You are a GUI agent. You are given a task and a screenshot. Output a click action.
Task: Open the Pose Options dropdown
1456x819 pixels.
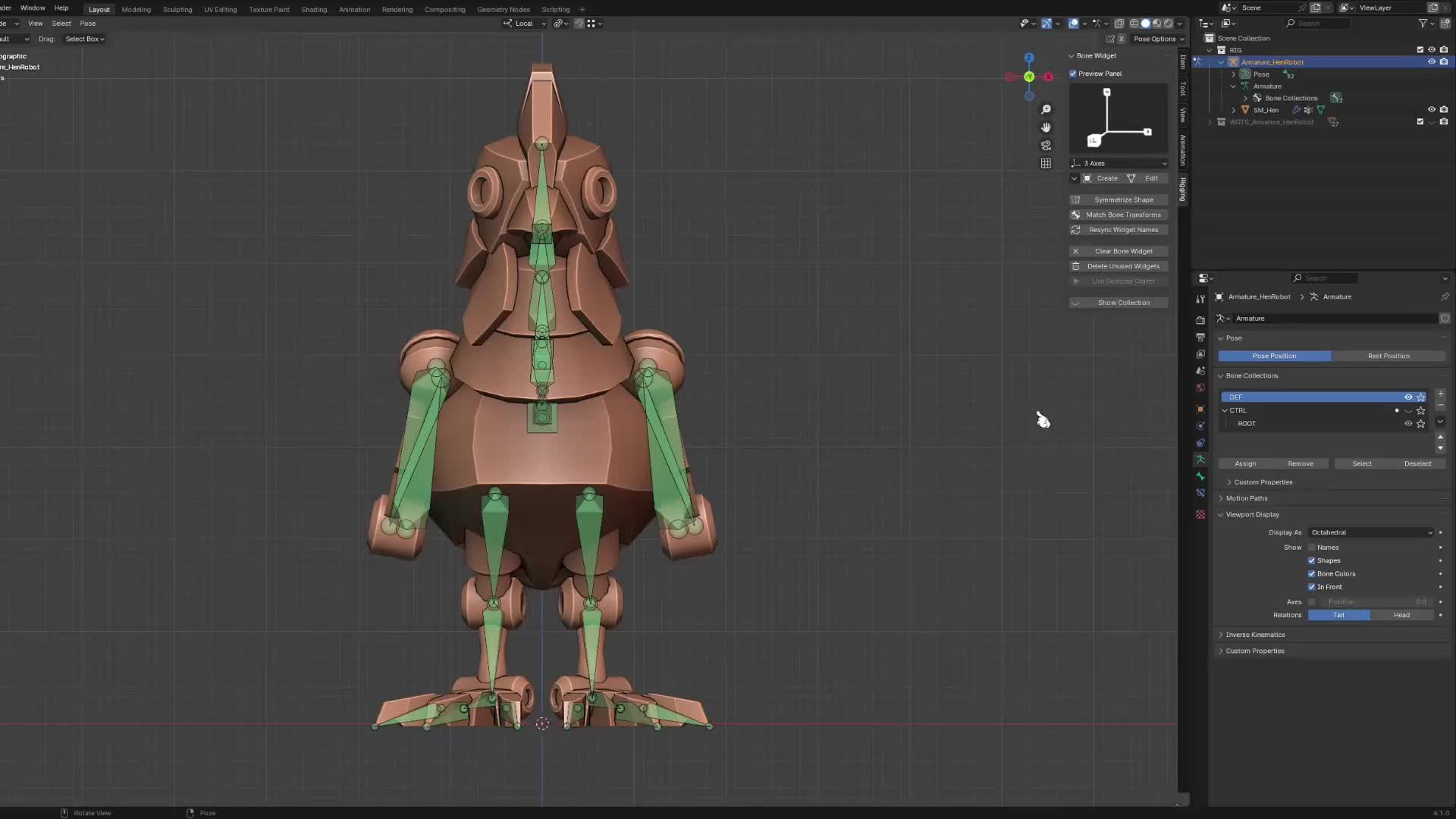pos(1158,39)
